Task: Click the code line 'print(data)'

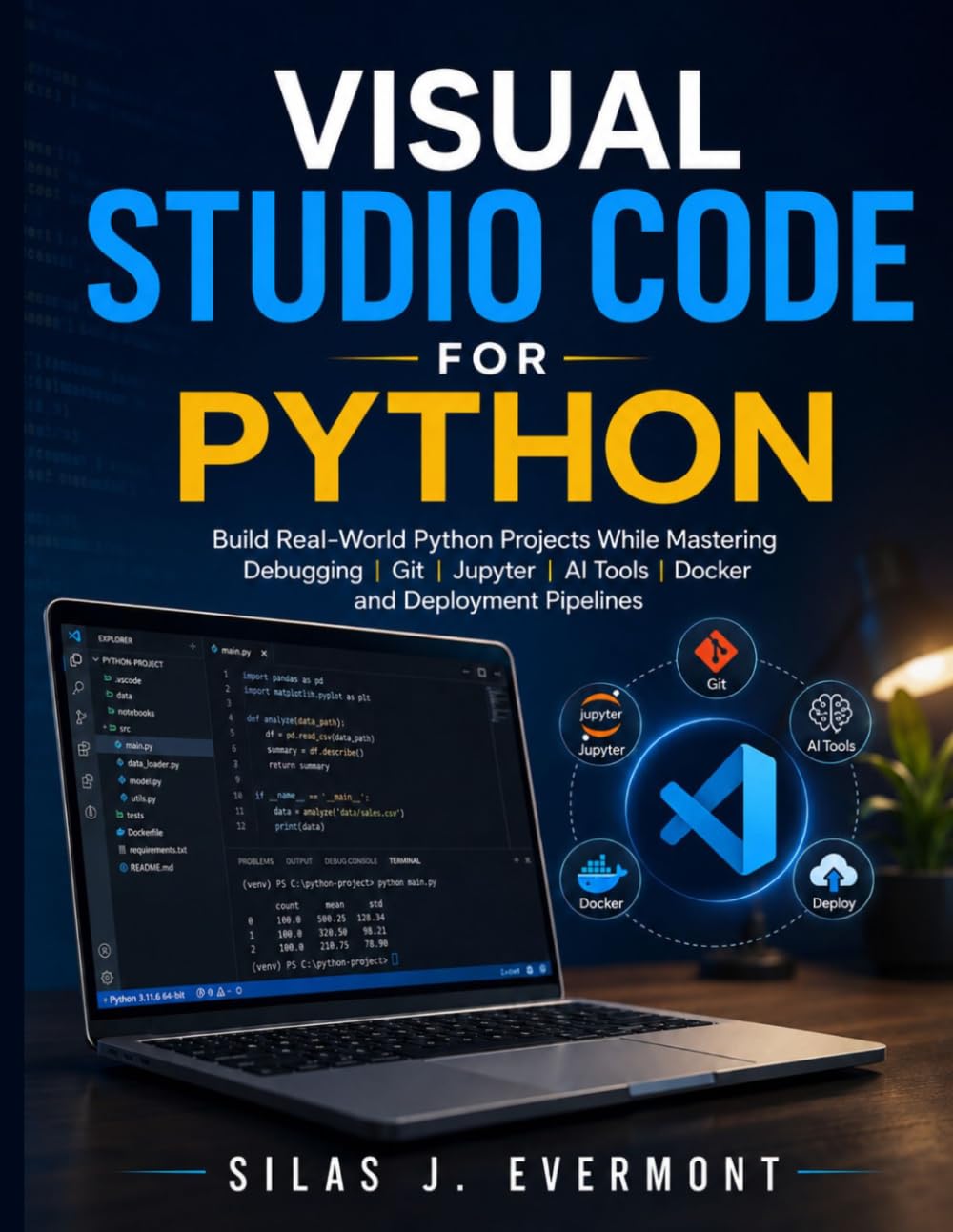Action: (299, 825)
